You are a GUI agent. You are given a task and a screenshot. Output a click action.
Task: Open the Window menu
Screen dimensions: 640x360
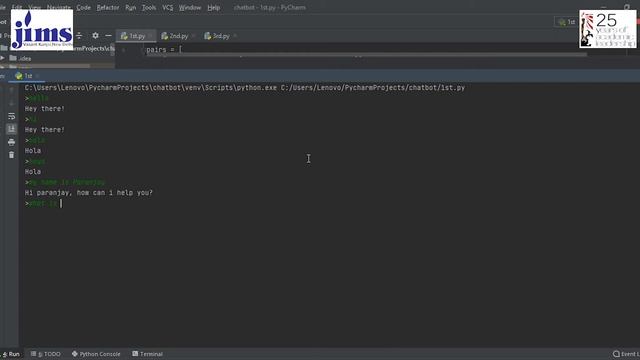(x=190, y=7)
